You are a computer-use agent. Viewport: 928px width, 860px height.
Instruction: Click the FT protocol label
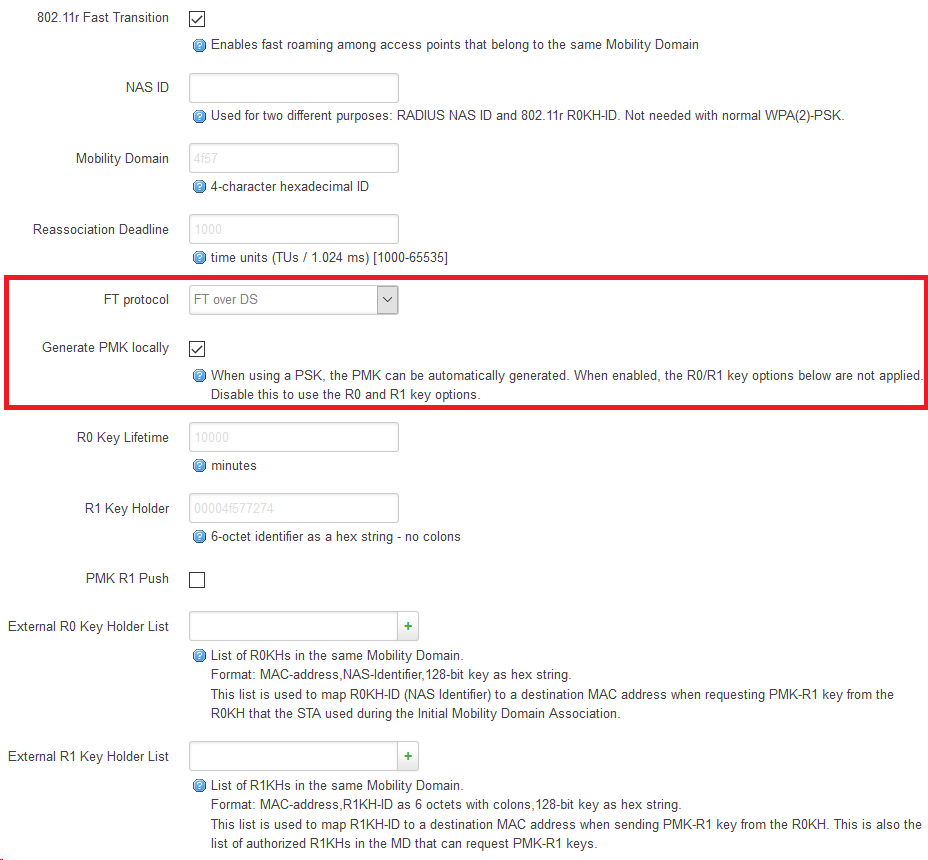point(136,299)
